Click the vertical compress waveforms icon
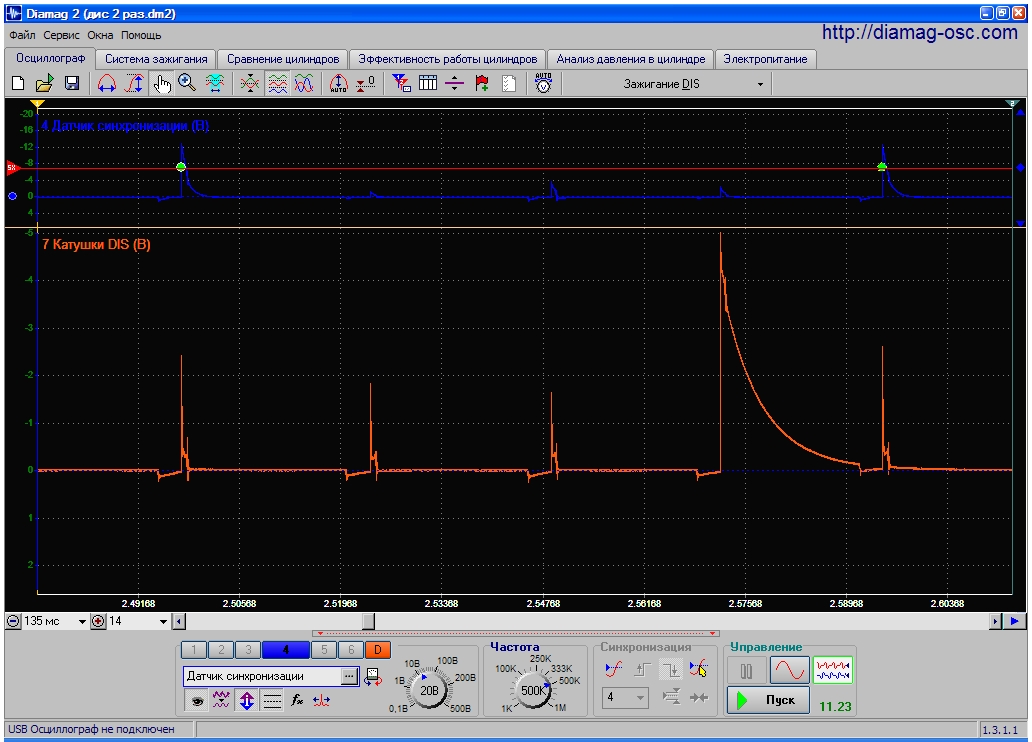Image resolution: width=1032 pixels, height=742 pixels. point(250,84)
